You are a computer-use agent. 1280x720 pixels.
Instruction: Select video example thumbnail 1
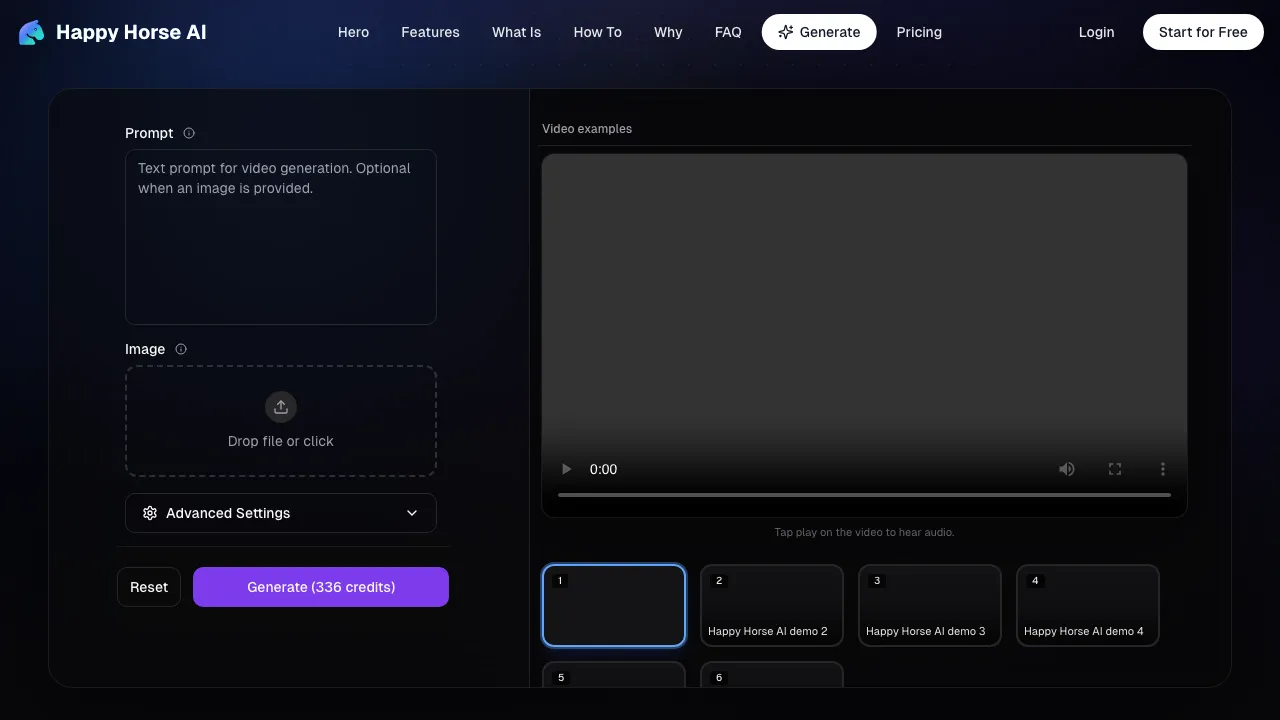point(614,606)
